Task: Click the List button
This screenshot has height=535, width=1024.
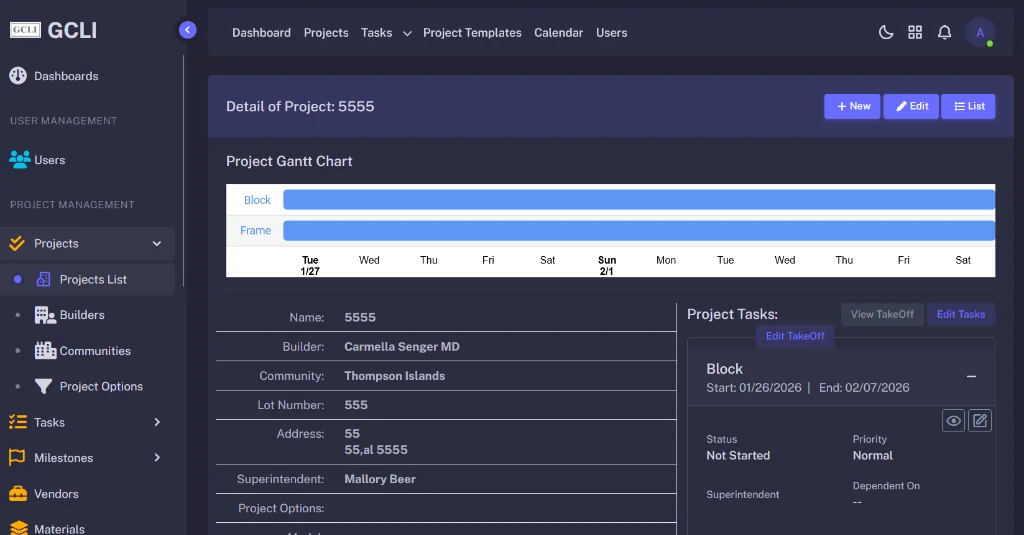Action: tap(968, 106)
